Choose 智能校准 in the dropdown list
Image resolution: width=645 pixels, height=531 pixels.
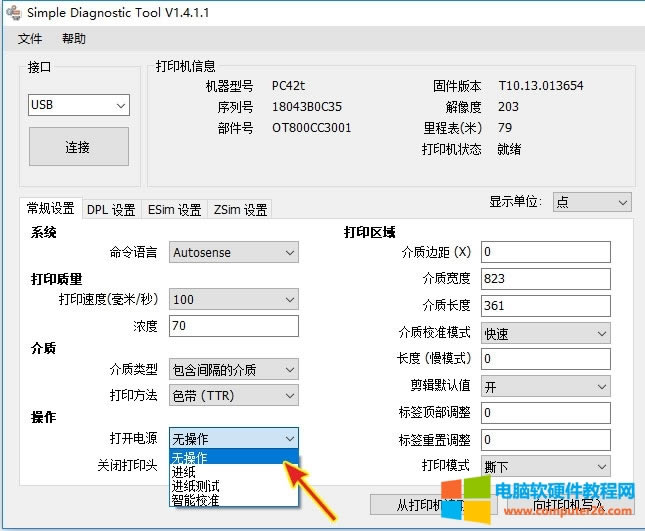196,500
